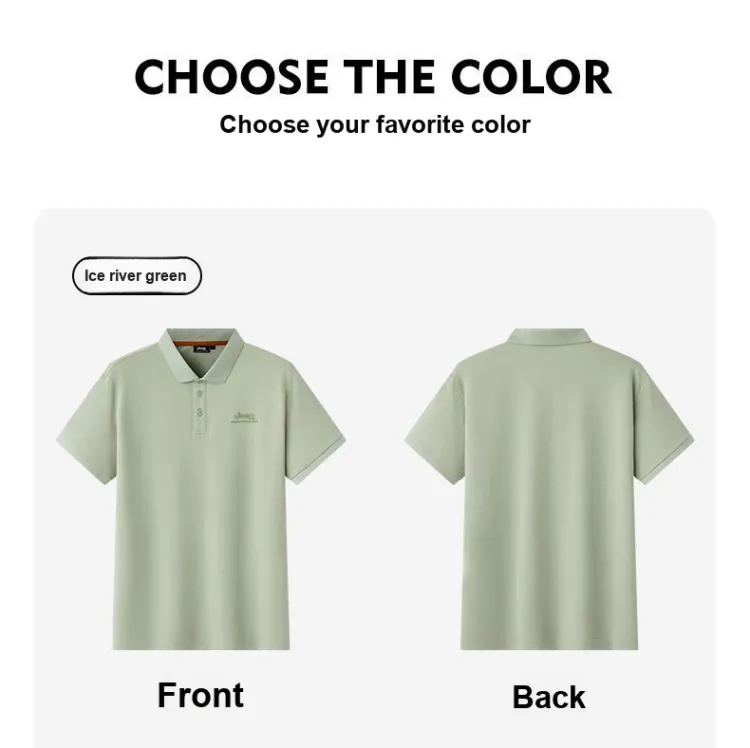Click the bottom hem of the front shirt
Viewport: 750px width, 748px height.
(x=201, y=646)
